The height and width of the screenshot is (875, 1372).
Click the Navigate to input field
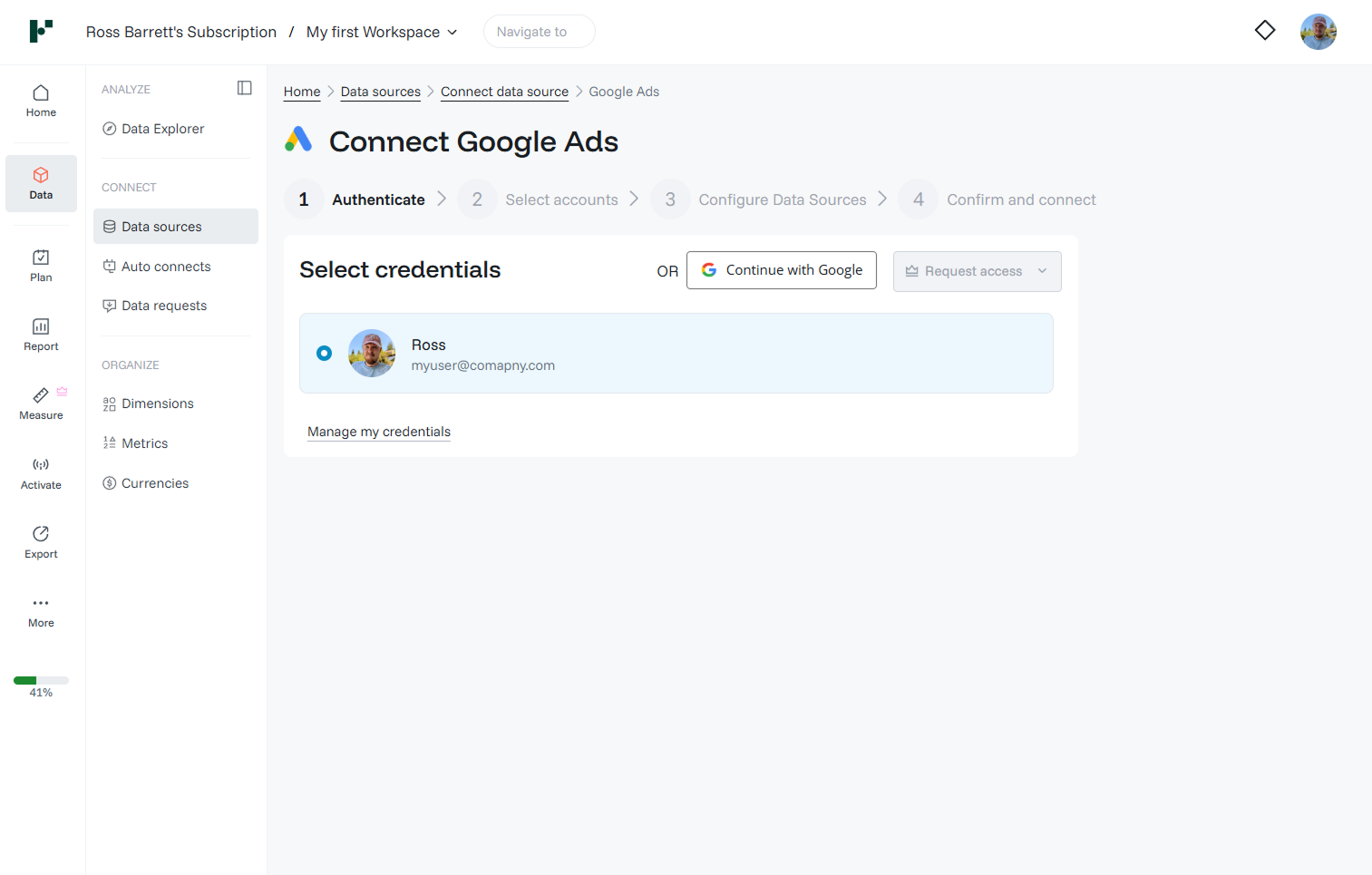coord(540,32)
